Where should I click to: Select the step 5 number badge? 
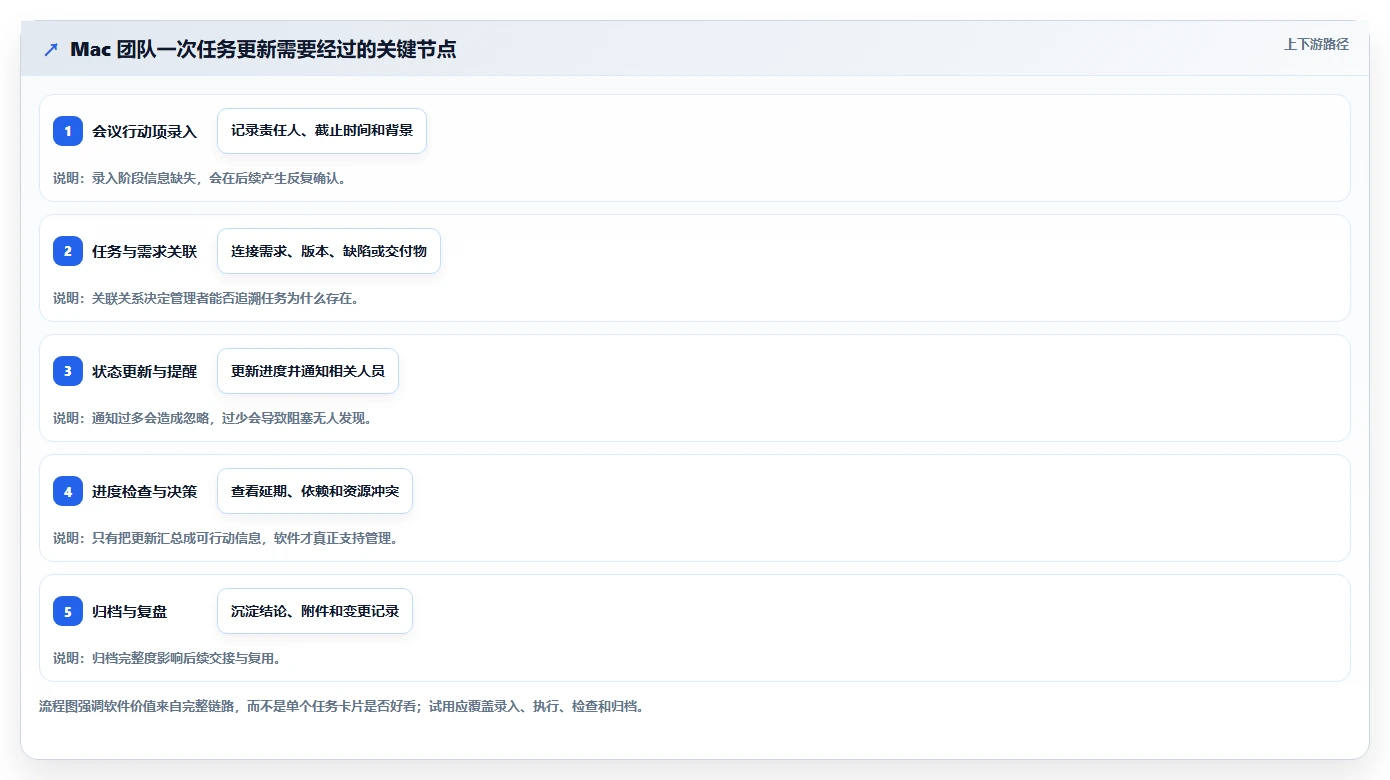pyautogui.click(x=68, y=611)
